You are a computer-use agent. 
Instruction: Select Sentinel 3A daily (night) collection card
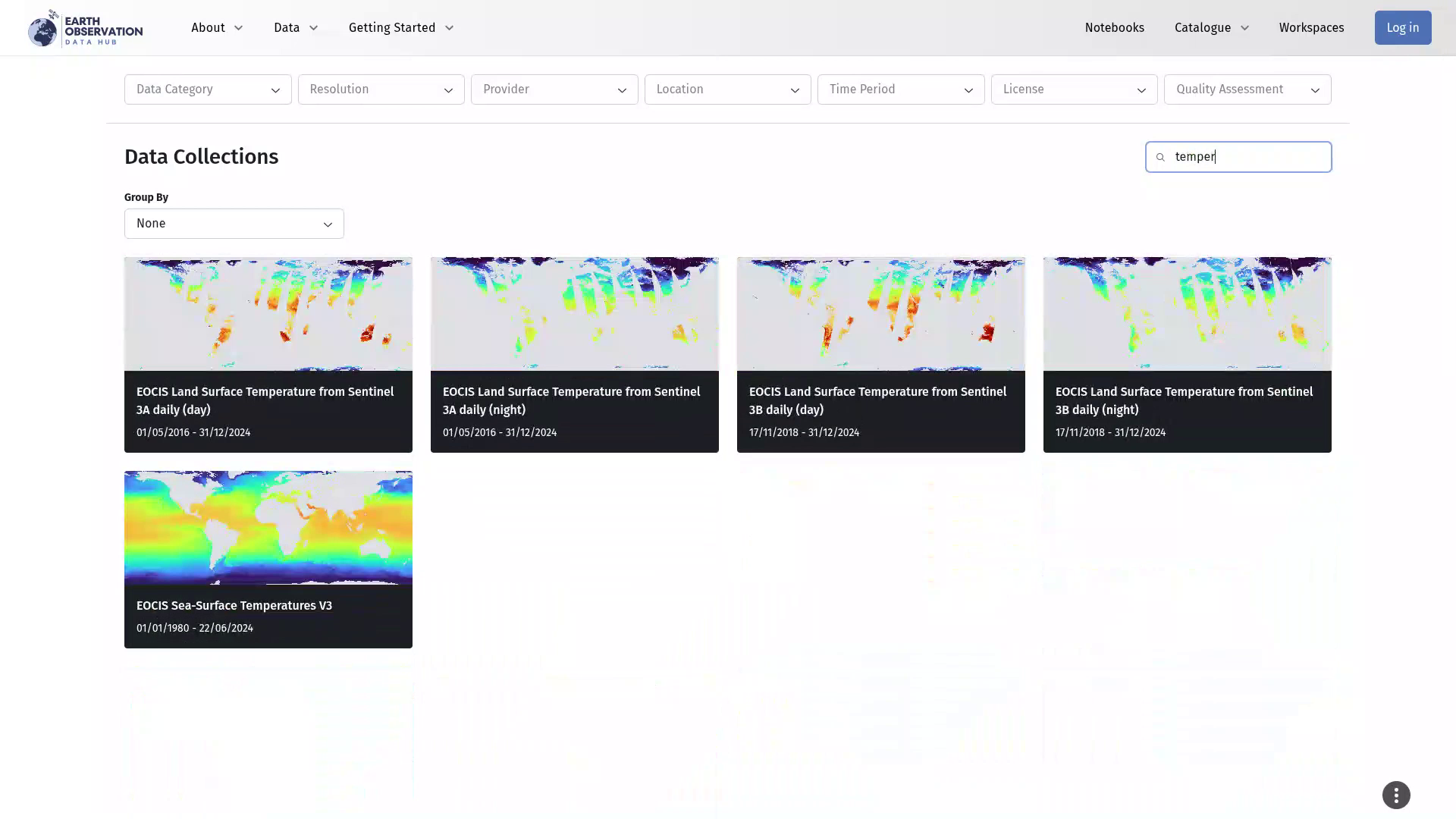(x=574, y=355)
